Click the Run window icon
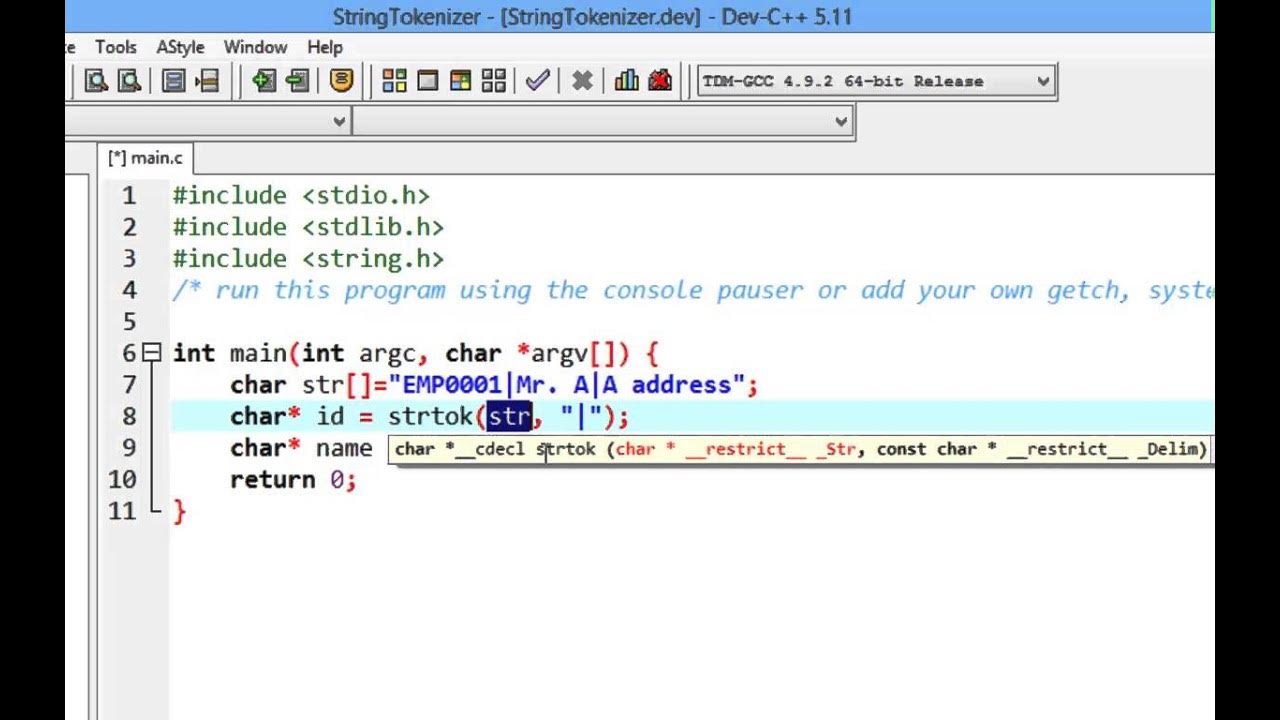The height and width of the screenshot is (720, 1280). coord(427,81)
